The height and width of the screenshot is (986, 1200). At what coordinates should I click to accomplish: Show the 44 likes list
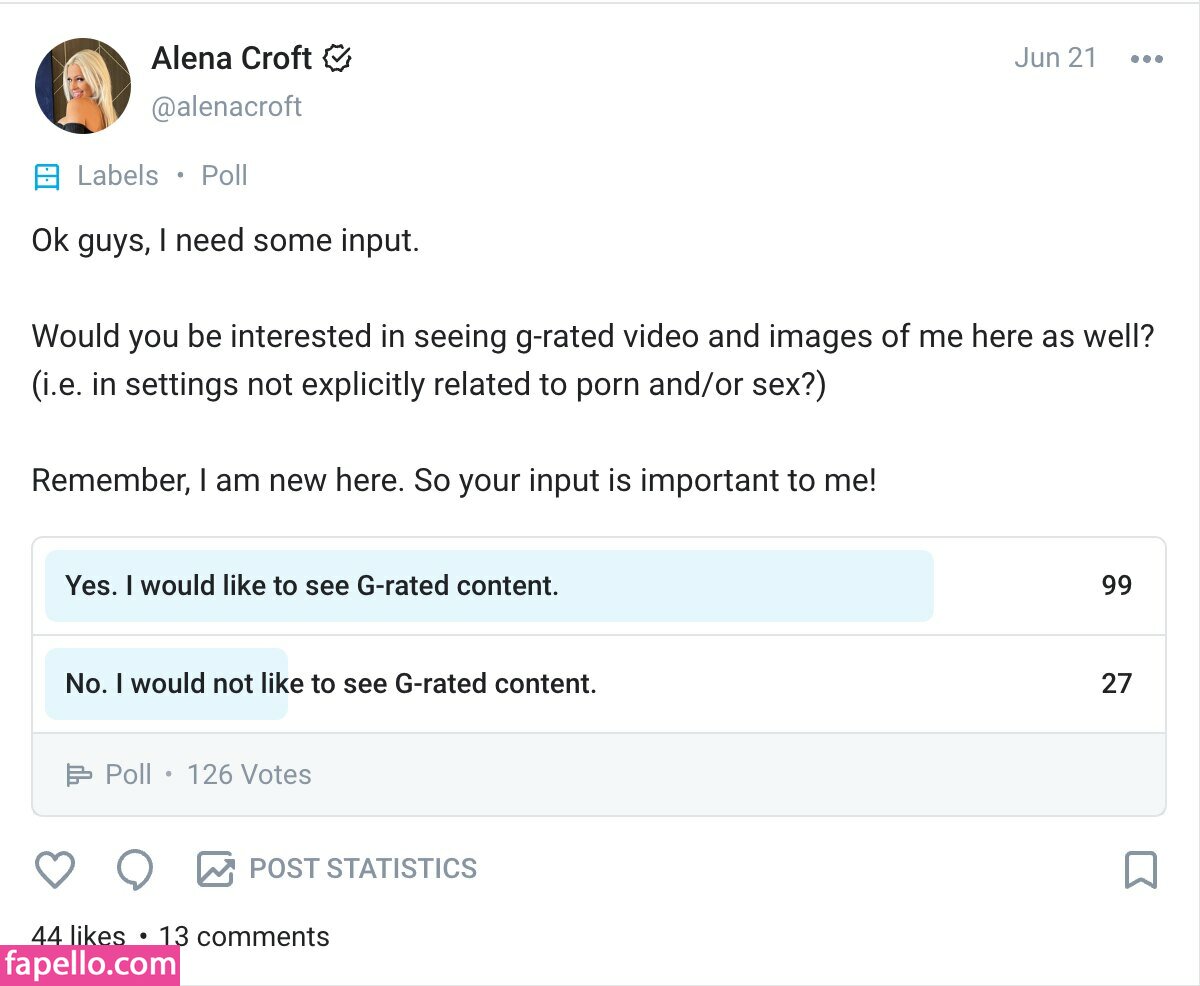coord(79,936)
